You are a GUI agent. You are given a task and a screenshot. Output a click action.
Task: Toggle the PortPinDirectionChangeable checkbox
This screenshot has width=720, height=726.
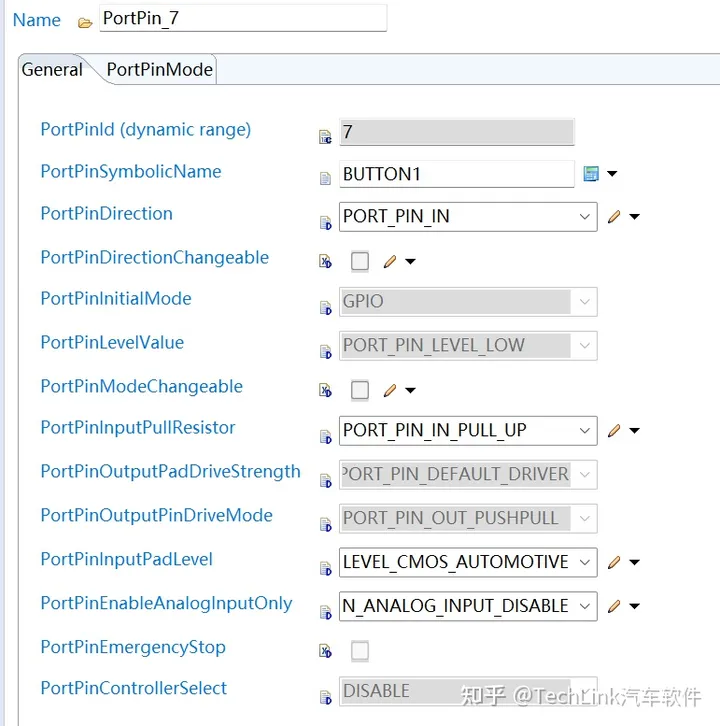tap(360, 261)
